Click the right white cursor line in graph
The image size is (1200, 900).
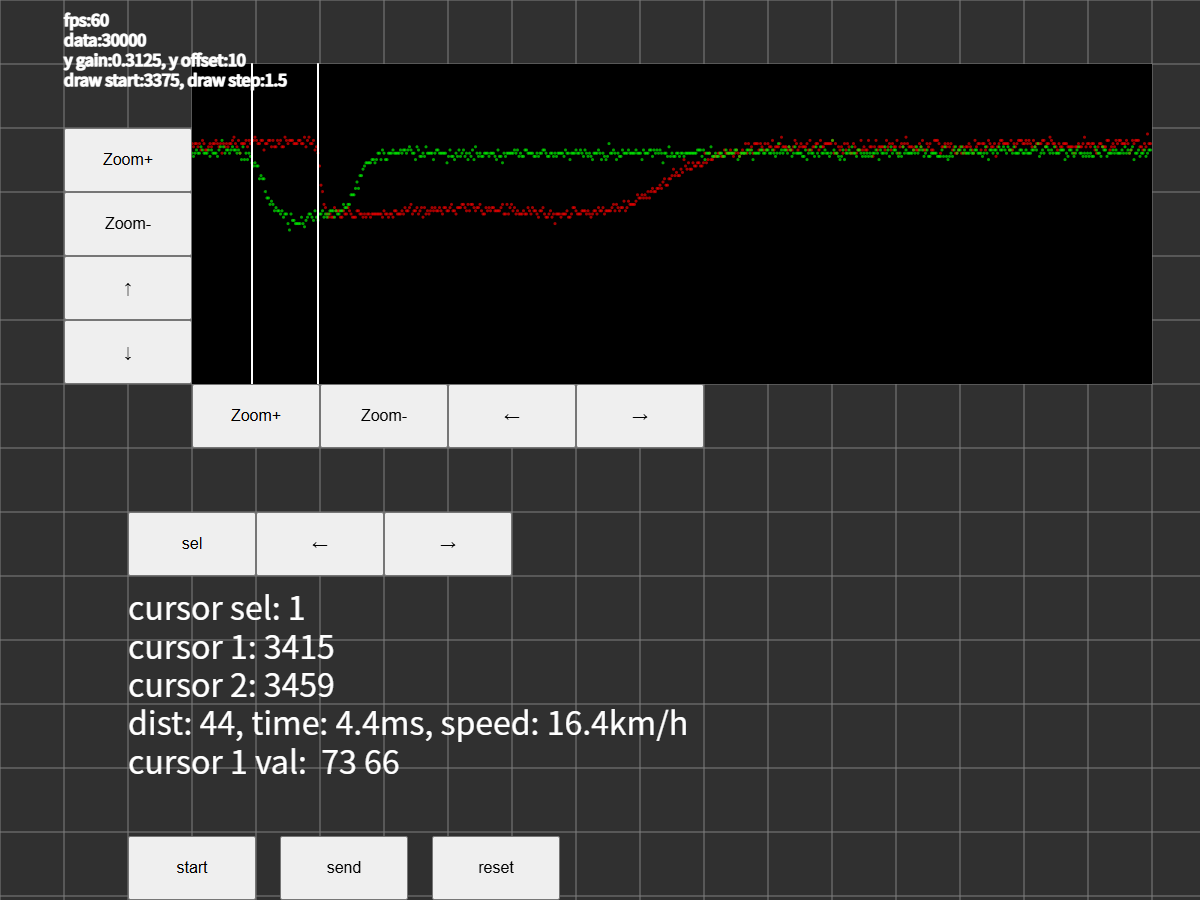point(318,300)
